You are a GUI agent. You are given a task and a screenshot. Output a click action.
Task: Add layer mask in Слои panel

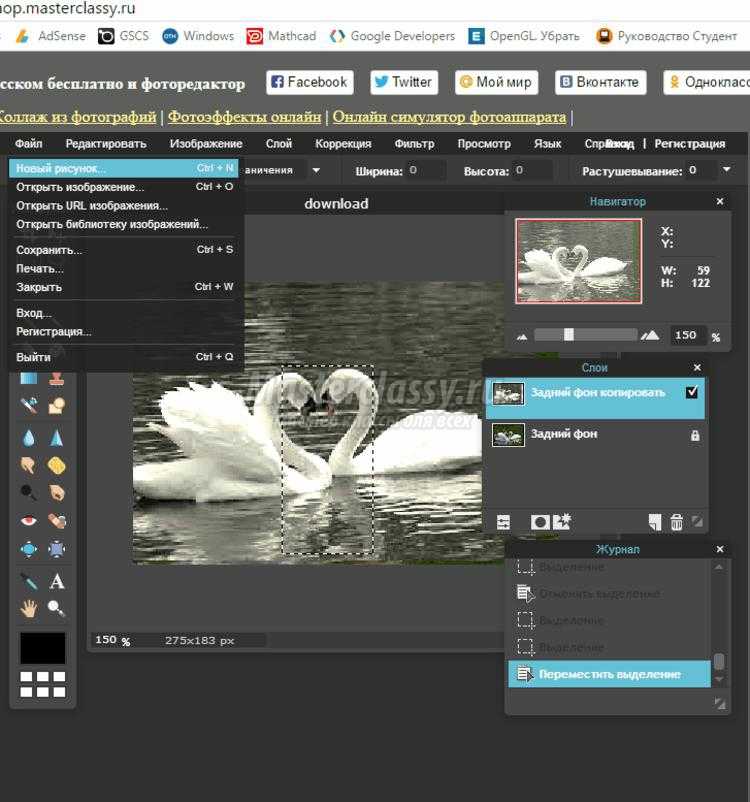(x=540, y=522)
